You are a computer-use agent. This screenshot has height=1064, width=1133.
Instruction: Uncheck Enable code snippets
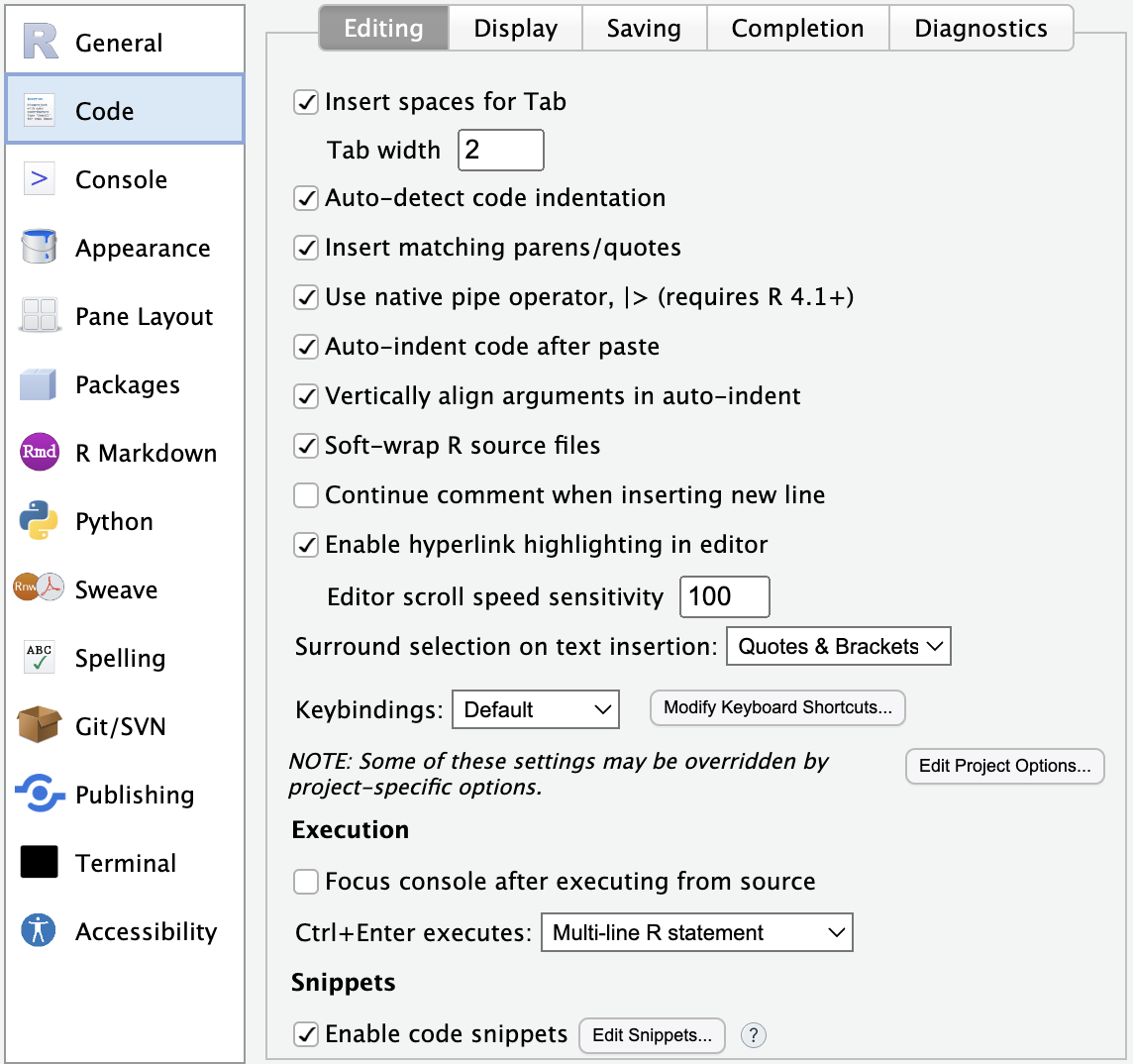point(306,1034)
